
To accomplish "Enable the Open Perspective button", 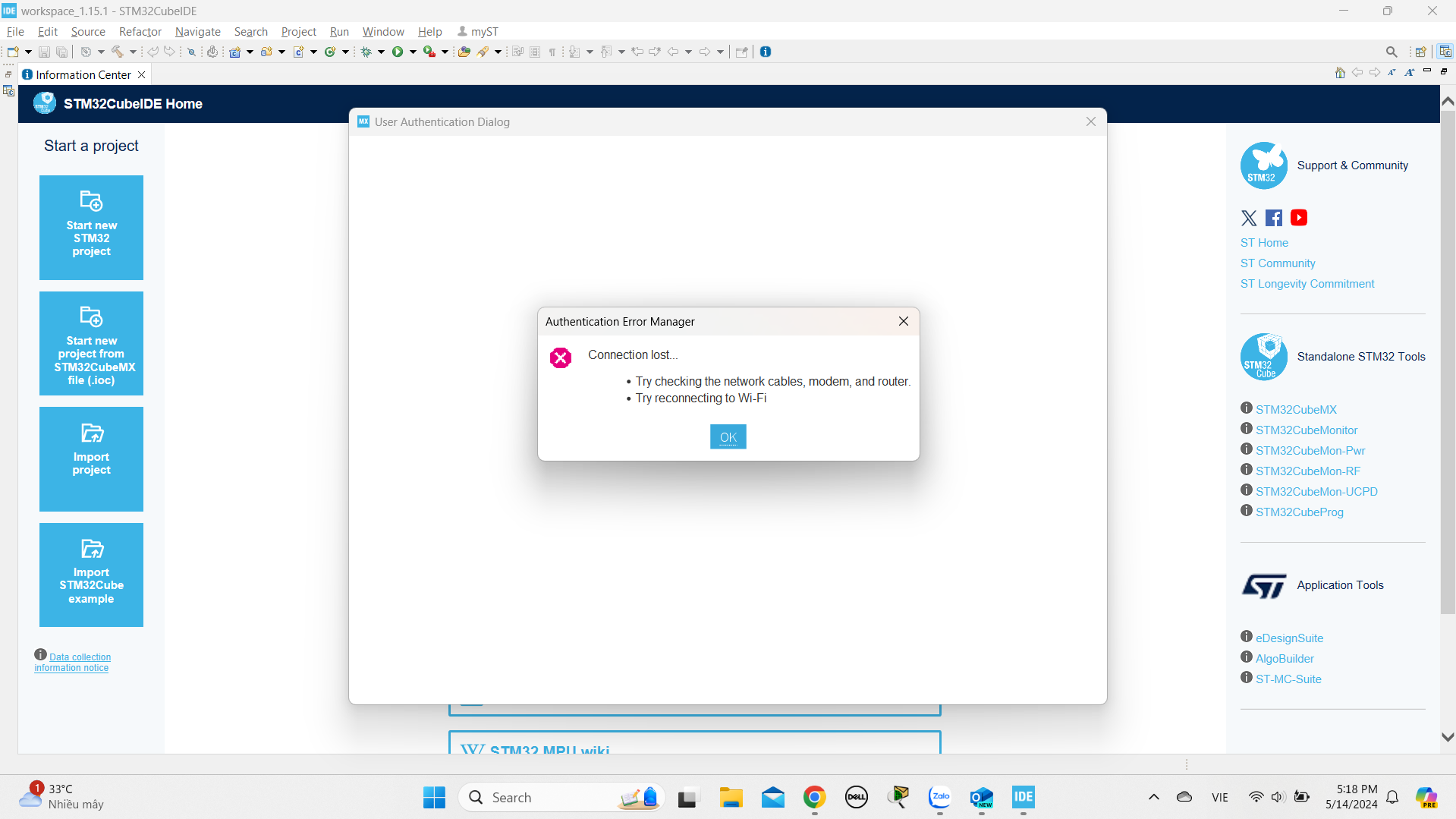I will tap(1421, 51).
